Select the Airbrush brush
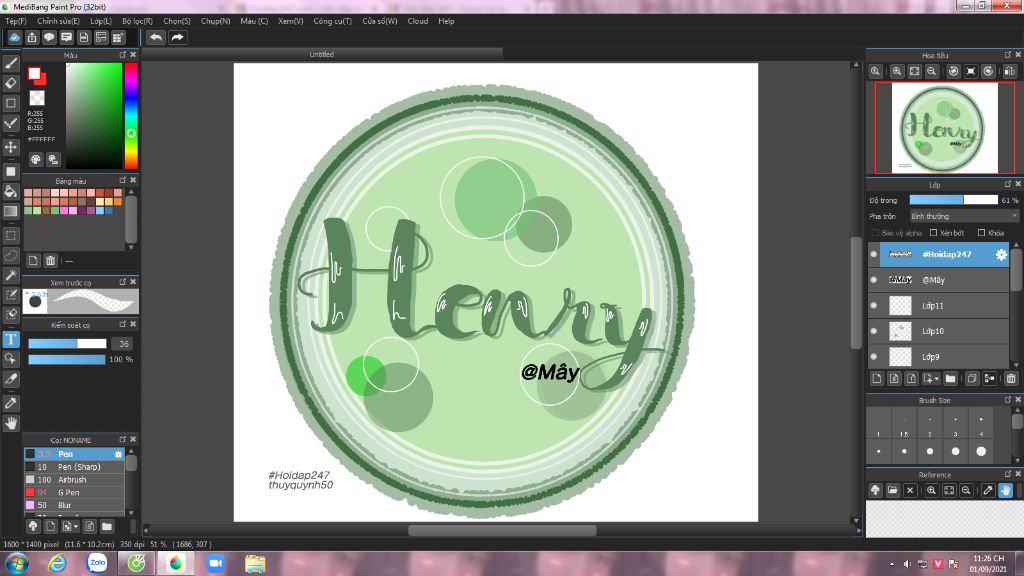The height and width of the screenshot is (576, 1024). coord(74,479)
